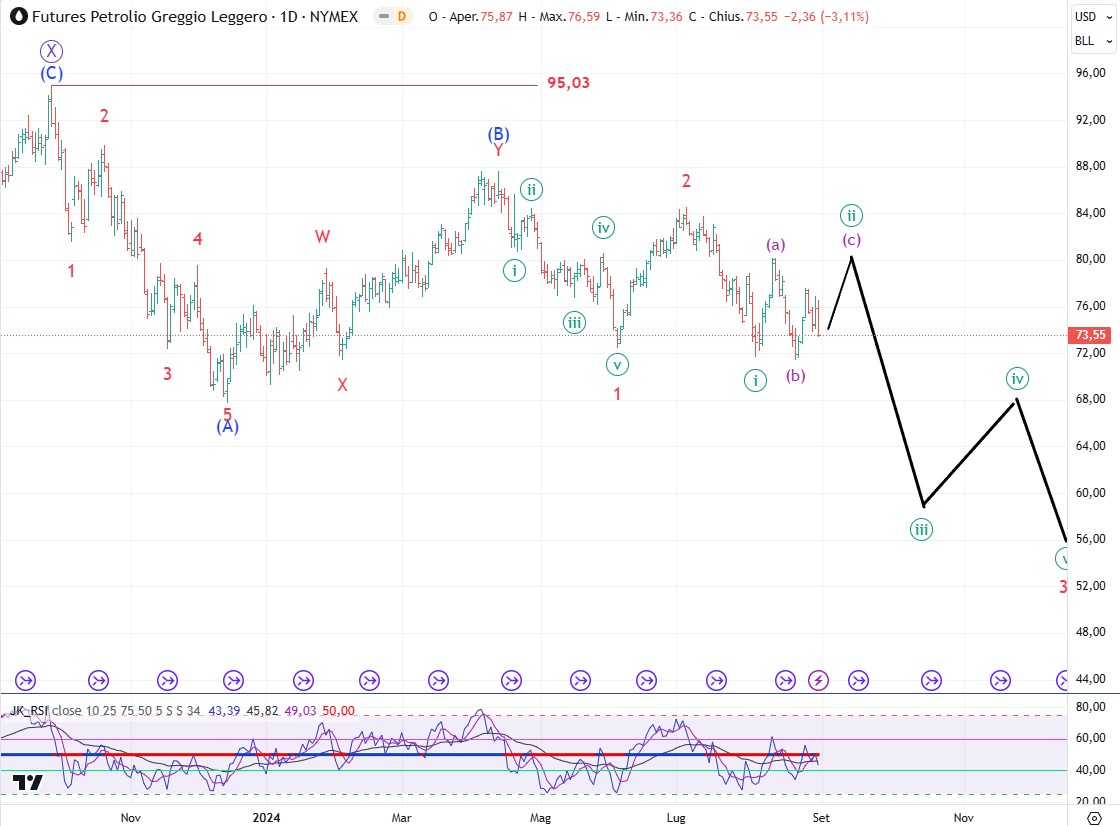1120x826 pixels.
Task: Select the blue (C) wave label
Action: point(51,73)
